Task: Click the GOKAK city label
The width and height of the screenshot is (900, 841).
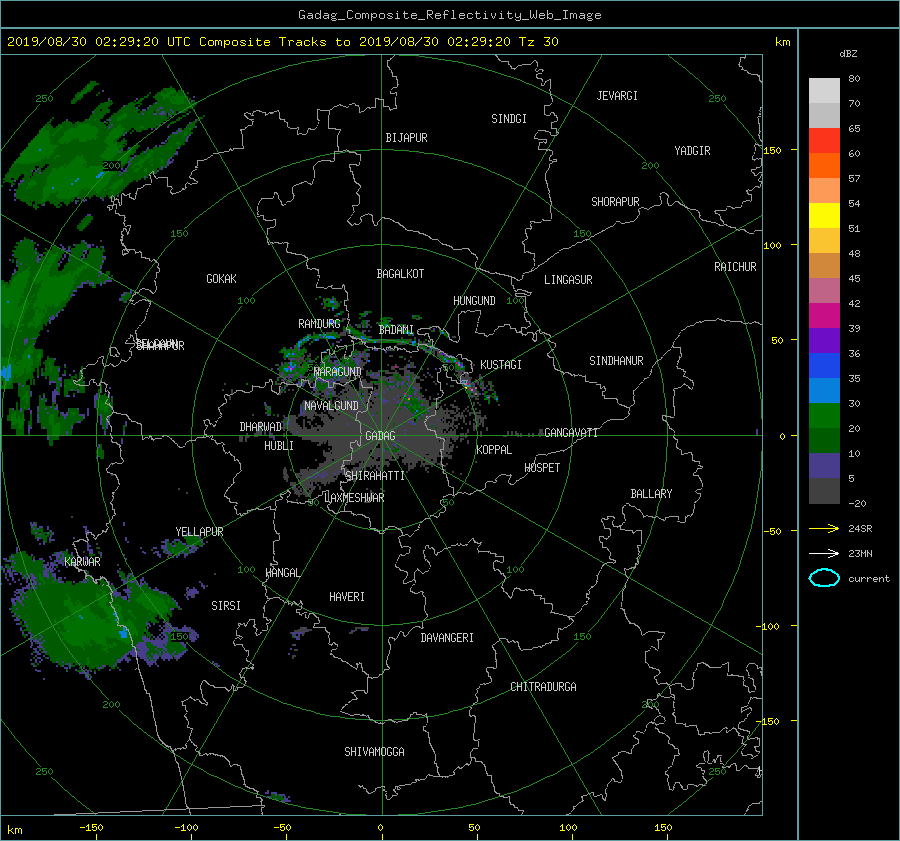Action: click(x=222, y=279)
